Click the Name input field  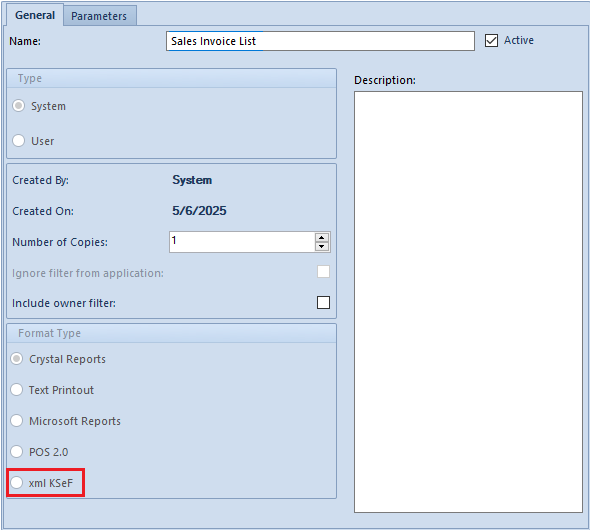pyautogui.click(x=320, y=41)
